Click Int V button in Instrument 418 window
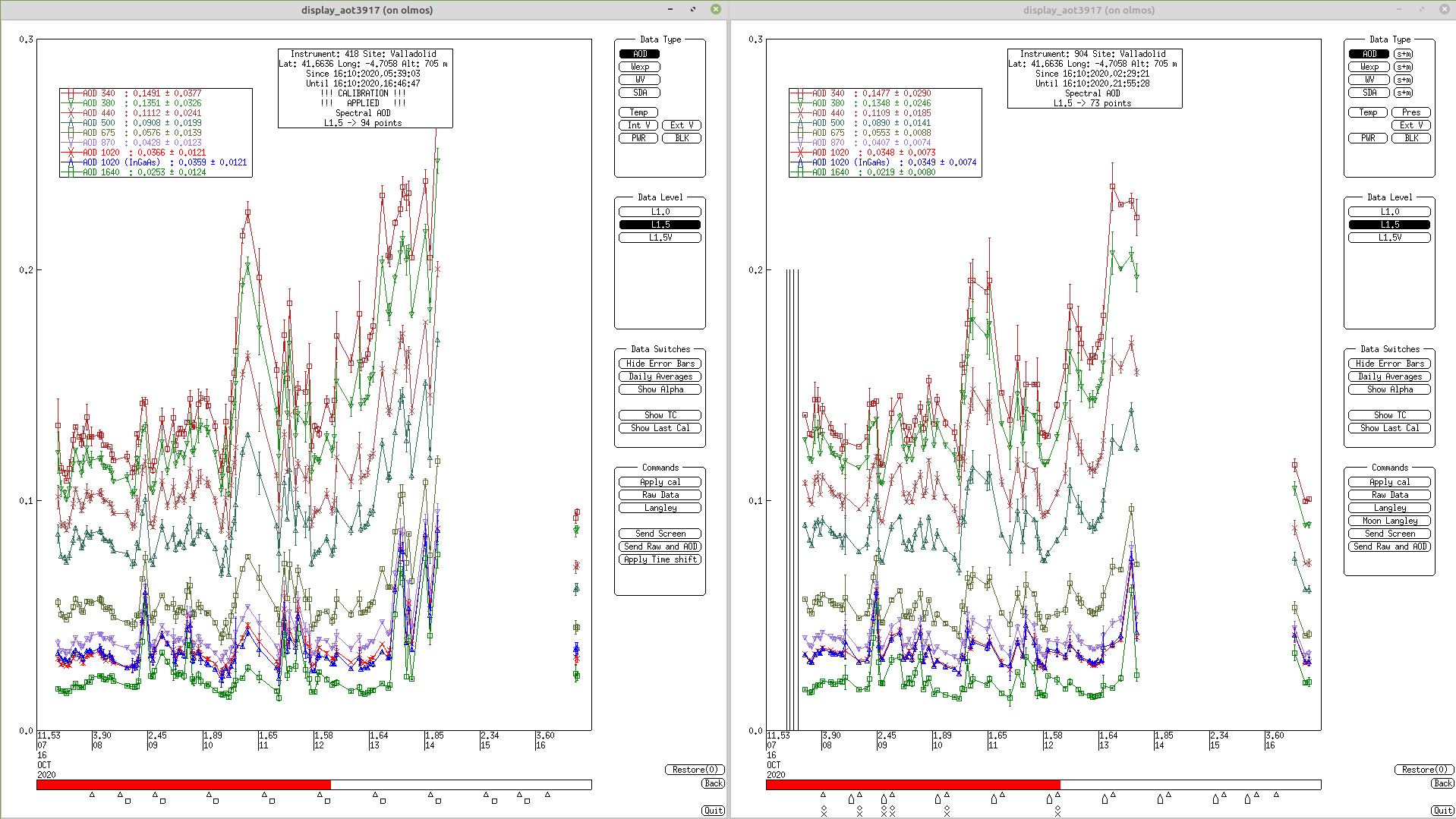 (638, 125)
